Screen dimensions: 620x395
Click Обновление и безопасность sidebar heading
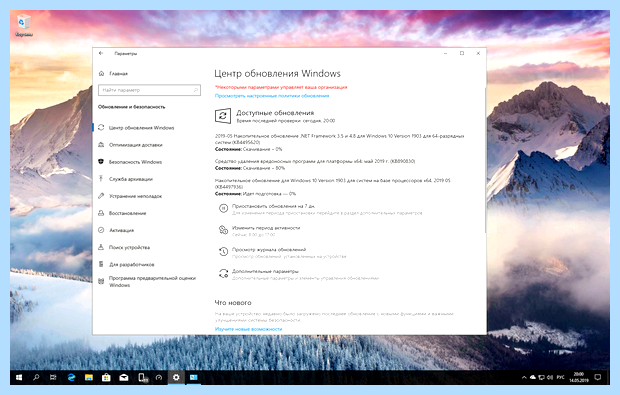click(x=131, y=107)
